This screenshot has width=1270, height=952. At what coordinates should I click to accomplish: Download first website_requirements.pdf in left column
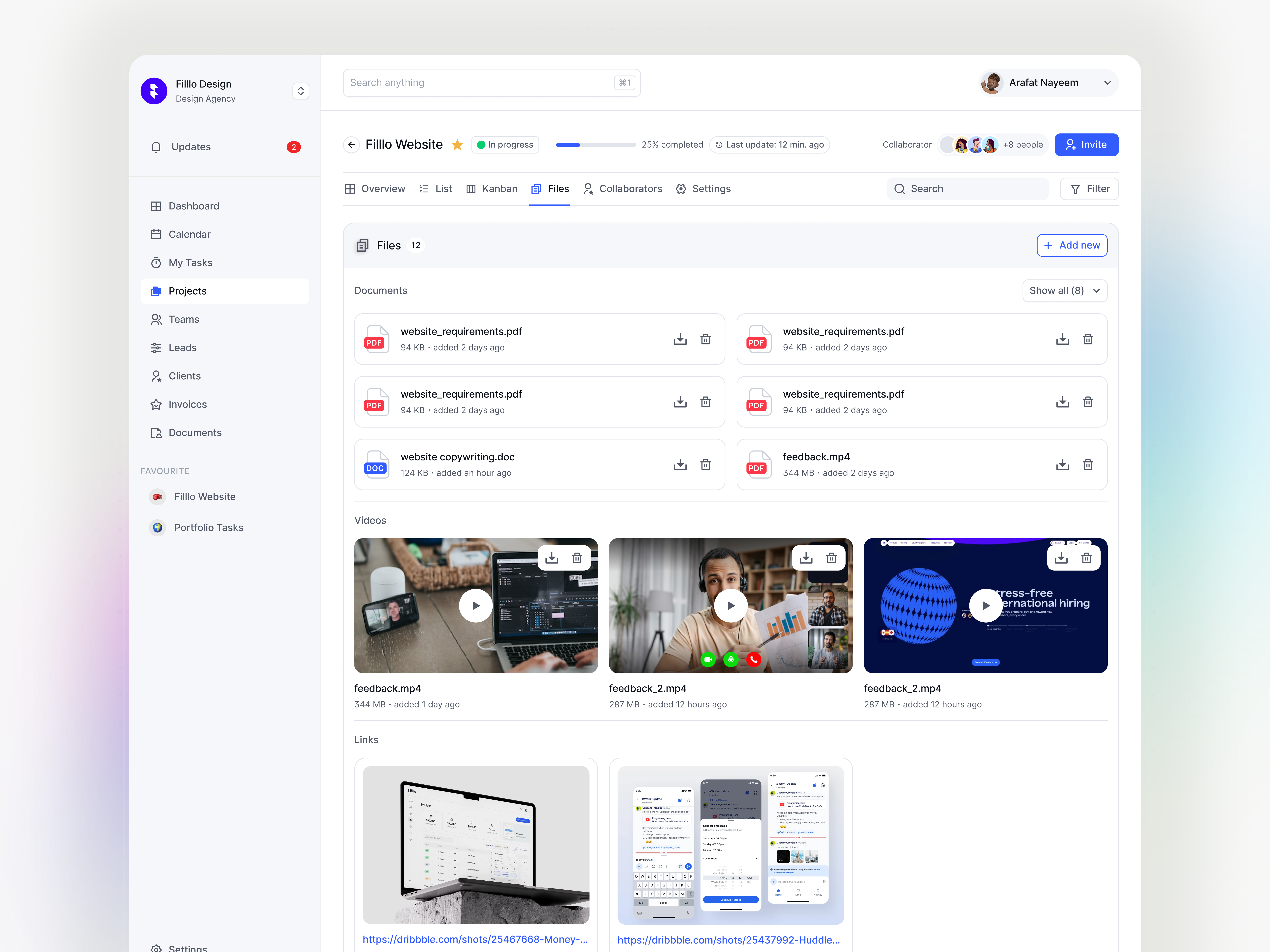pyautogui.click(x=680, y=339)
